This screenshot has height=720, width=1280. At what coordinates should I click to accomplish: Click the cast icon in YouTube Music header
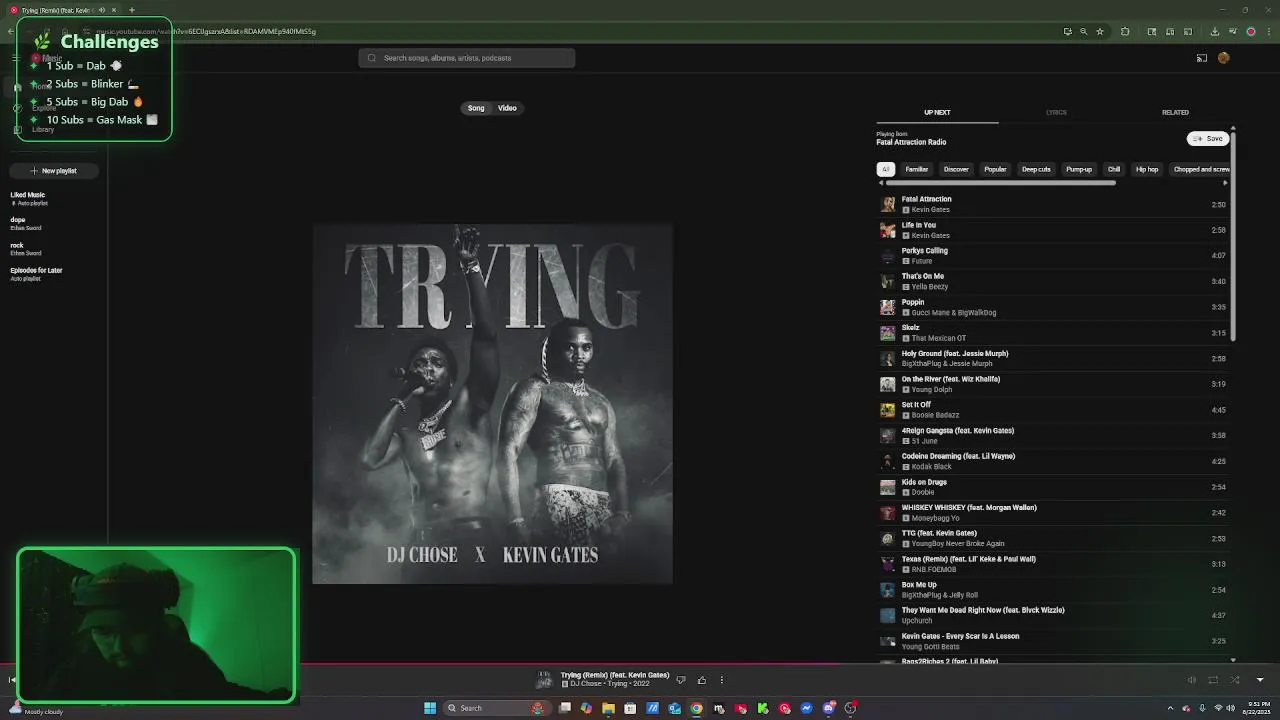coord(1202,58)
